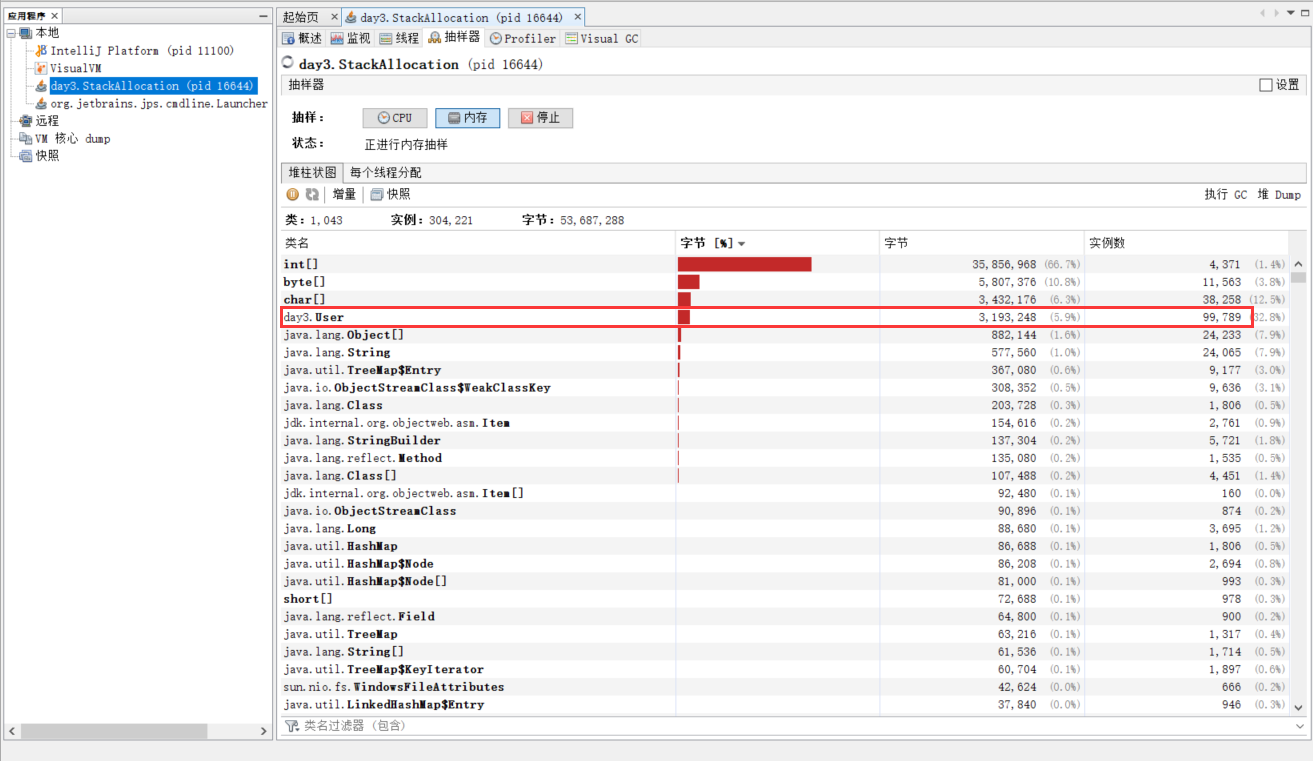Viewport: 1313px width, 761px height.
Task: Switch to the 起始页 start page tab
Action: pos(308,17)
